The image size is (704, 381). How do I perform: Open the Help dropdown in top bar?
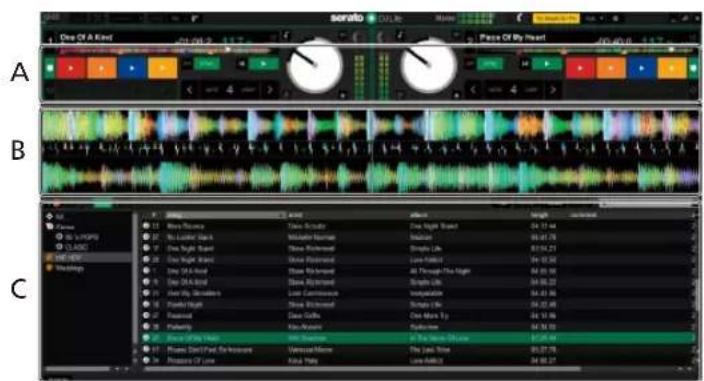(594, 18)
